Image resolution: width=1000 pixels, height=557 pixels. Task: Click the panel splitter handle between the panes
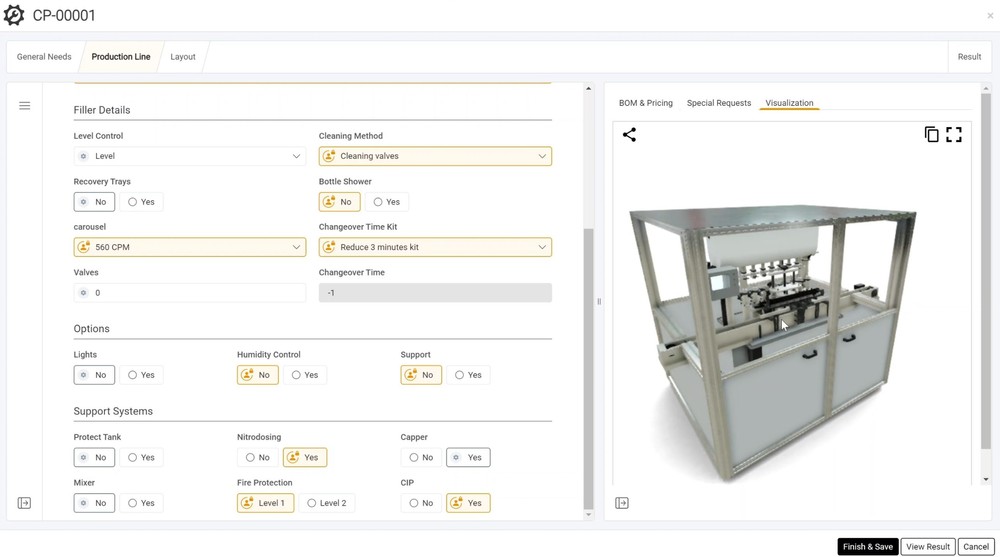(599, 301)
